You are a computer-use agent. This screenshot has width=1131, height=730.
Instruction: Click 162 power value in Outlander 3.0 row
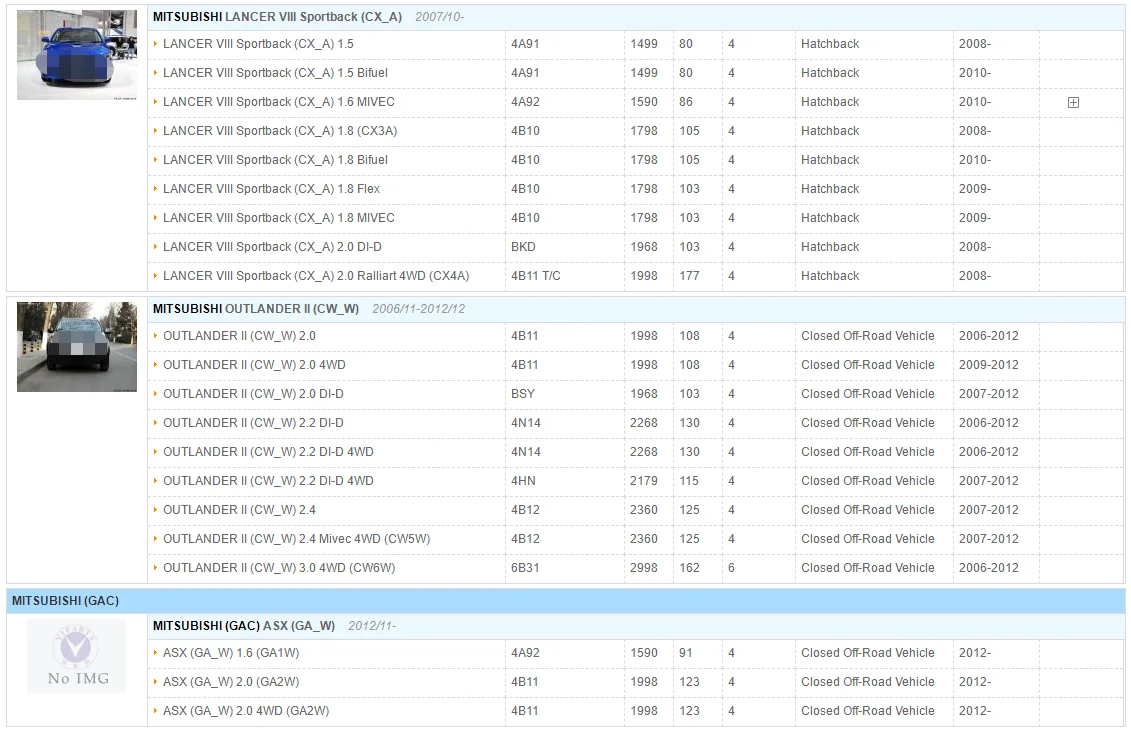690,568
